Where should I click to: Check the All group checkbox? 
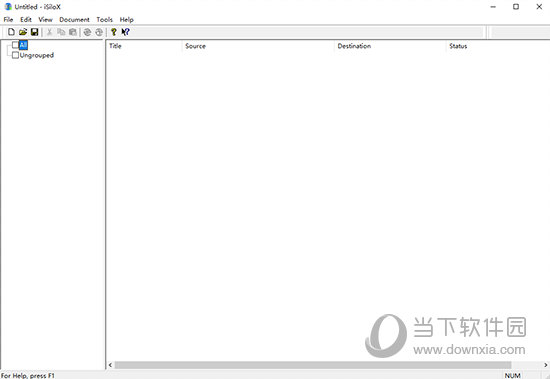point(15,45)
